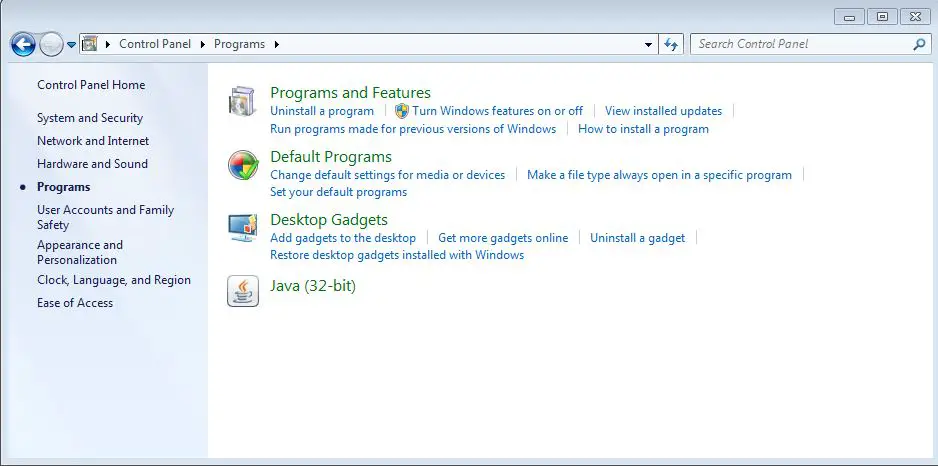Click Add gadgets to the desktop
The height and width of the screenshot is (466, 938).
(x=343, y=237)
